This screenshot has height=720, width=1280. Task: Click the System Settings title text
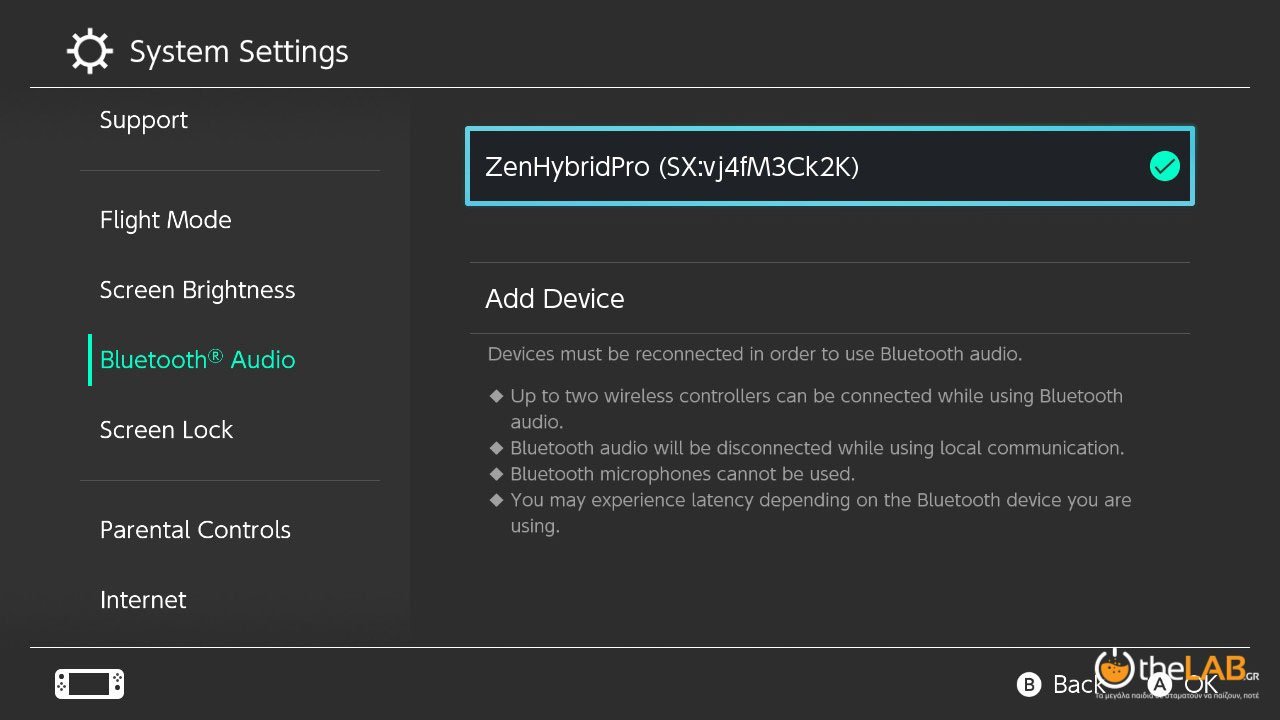tap(239, 52)
